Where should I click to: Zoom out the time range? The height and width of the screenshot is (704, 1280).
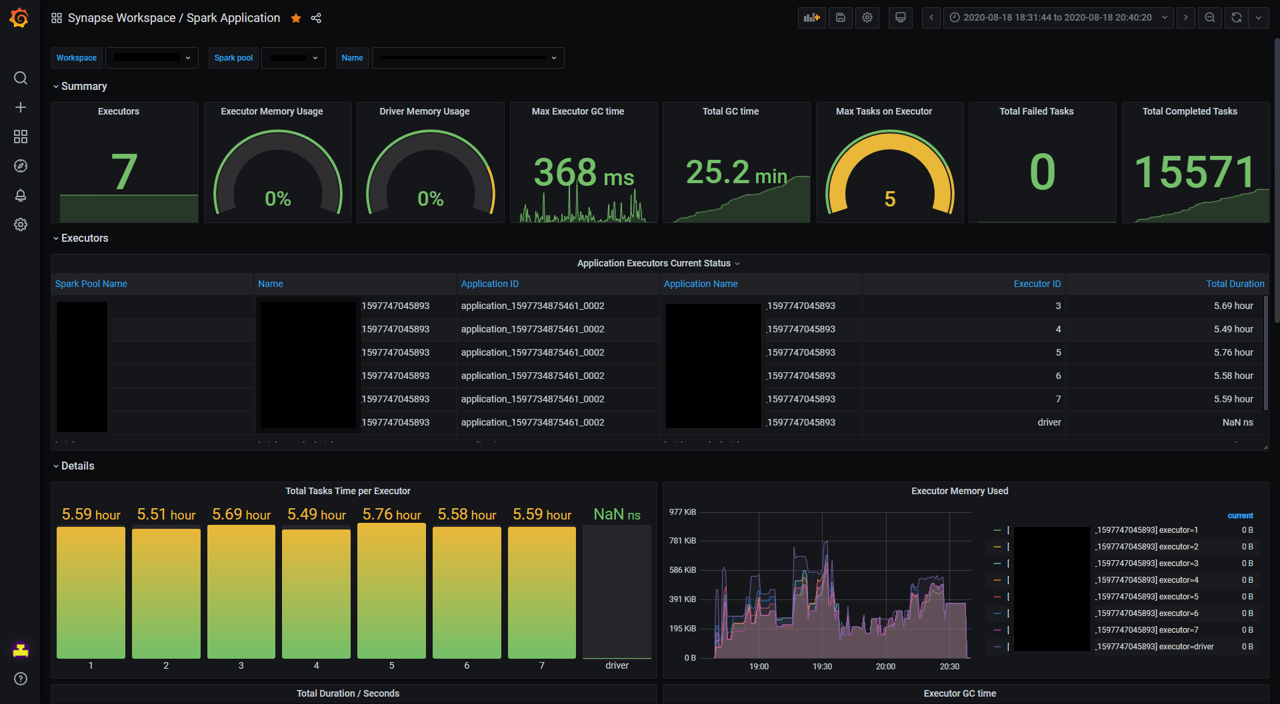pyautogui.click(x=1210, y=18)
